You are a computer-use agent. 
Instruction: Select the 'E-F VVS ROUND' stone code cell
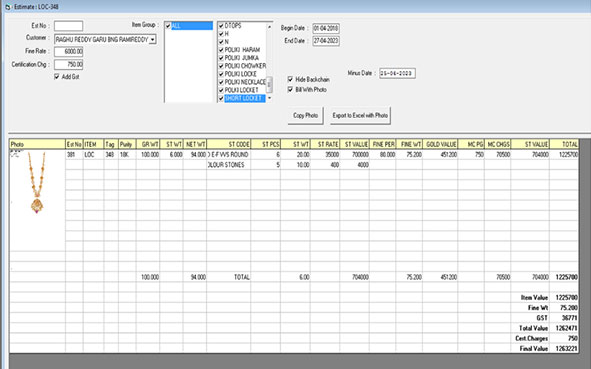pyautogui.click(x=228, y=155)
